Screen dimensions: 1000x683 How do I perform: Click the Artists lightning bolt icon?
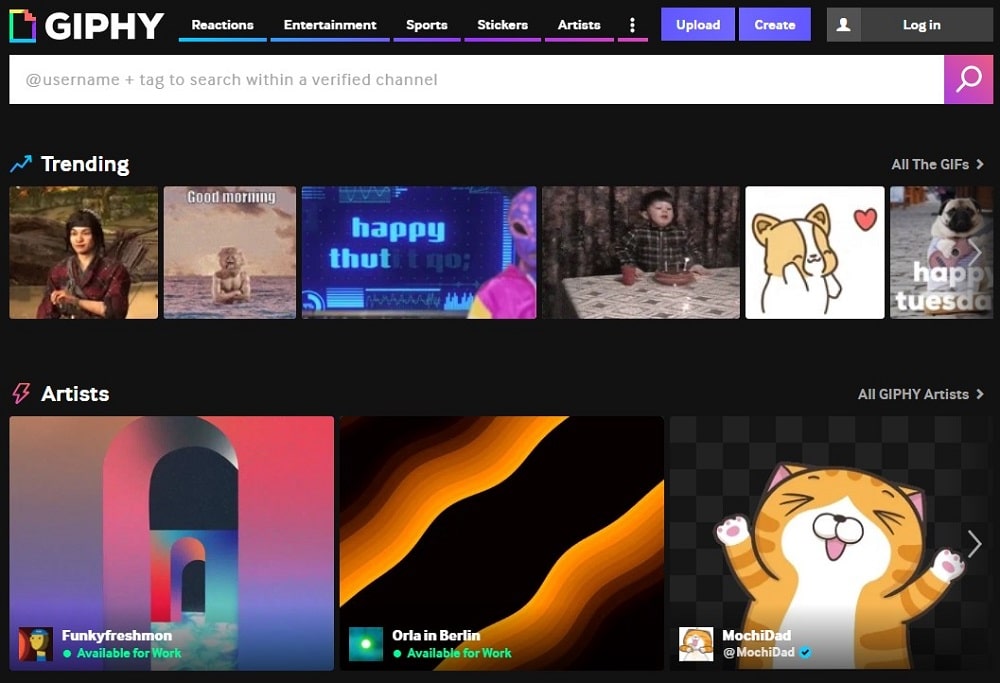pos(21,393)
